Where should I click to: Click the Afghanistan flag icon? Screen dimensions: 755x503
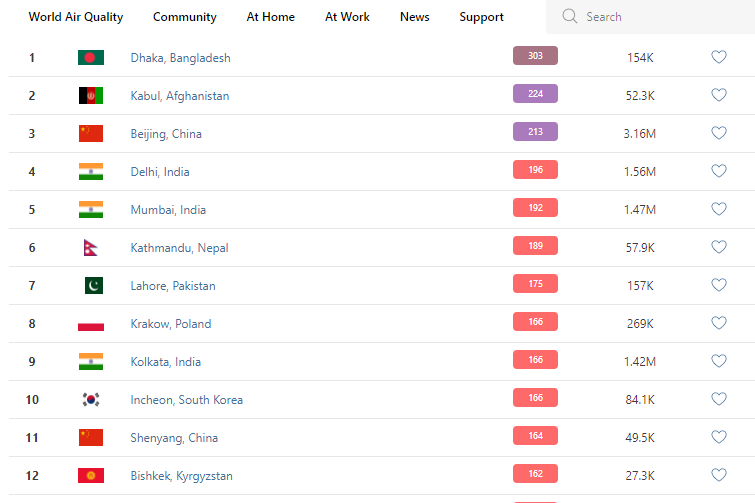91,95
